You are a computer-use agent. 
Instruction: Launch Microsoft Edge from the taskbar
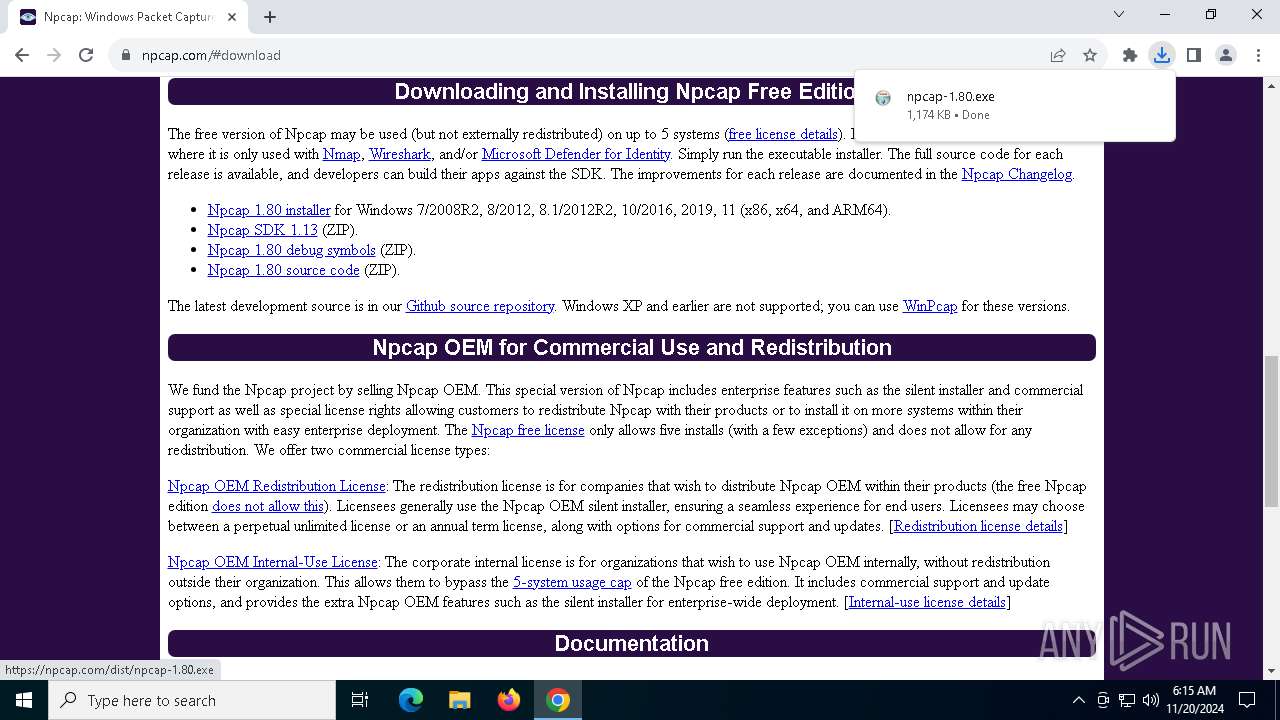point(411,700)
